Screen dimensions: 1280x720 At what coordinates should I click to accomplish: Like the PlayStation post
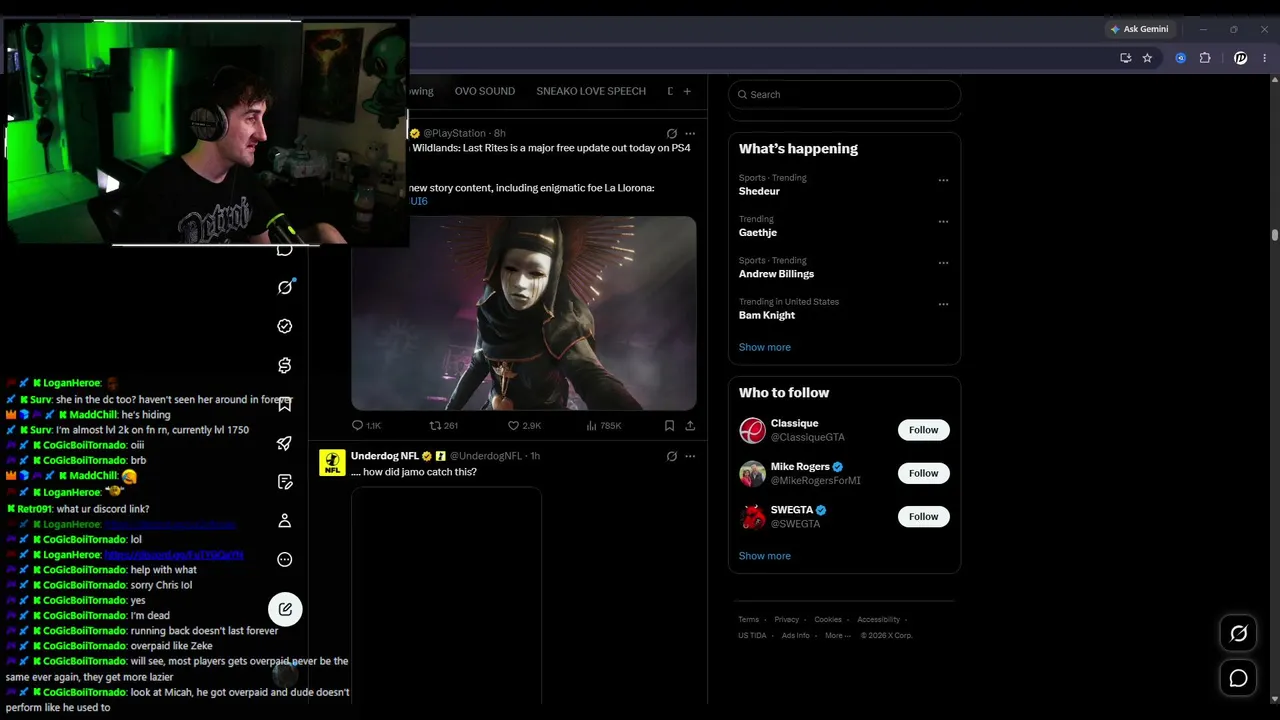coord(524,426)
